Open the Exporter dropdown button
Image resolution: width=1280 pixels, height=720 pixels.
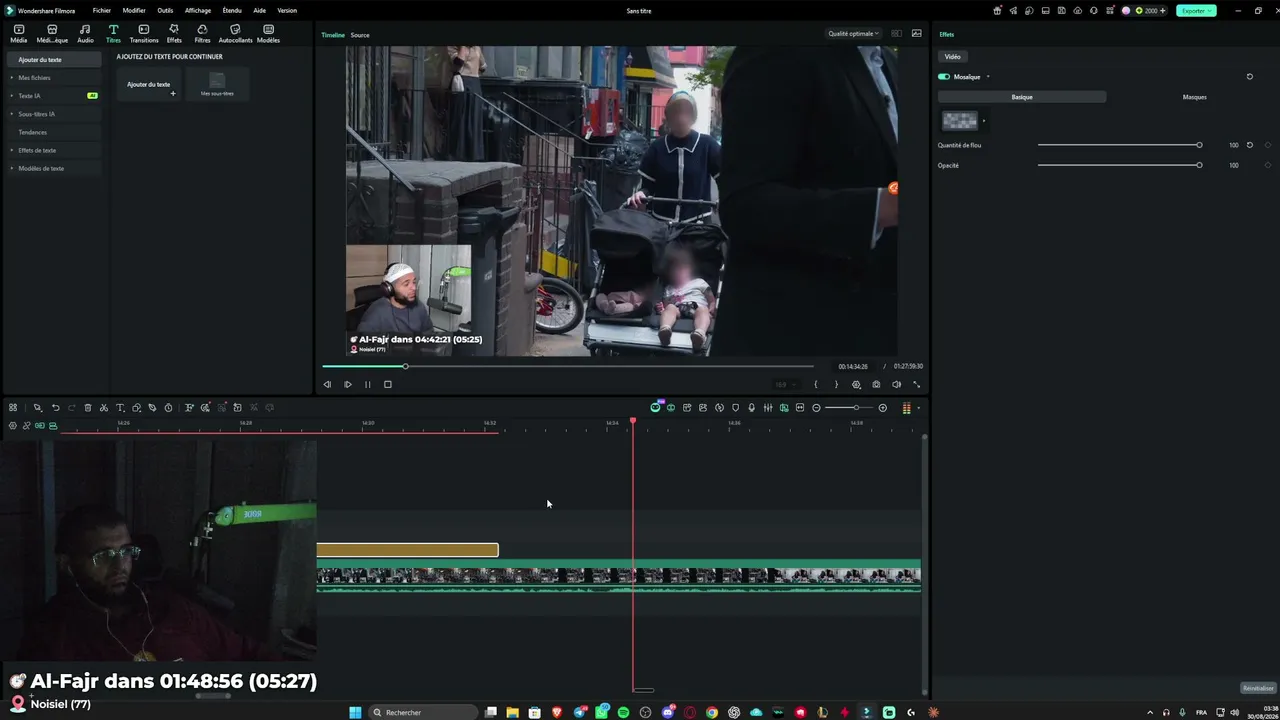pyautogui.click(x=1196, y=11)
